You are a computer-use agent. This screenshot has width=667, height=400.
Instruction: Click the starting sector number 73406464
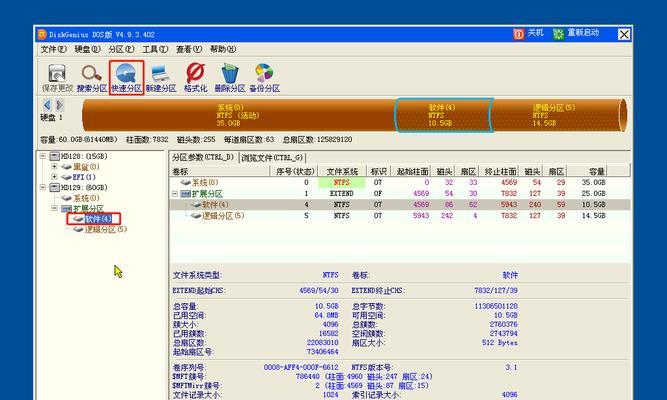pos(322,352)
